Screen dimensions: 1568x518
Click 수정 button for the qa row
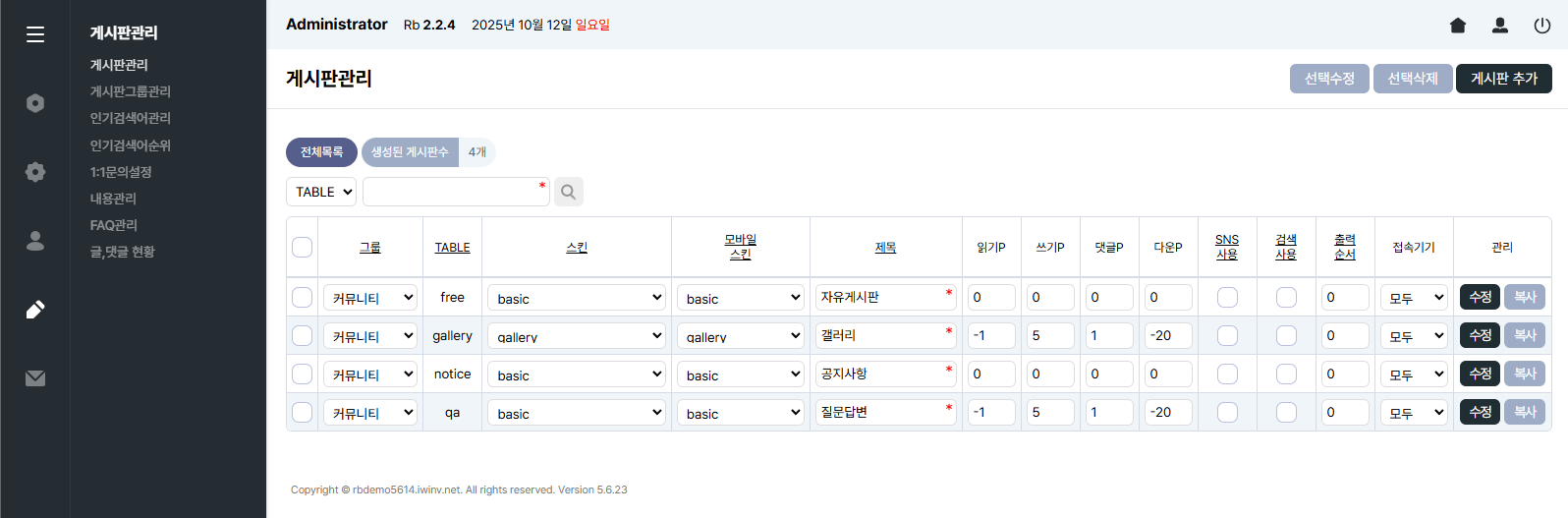tap(1480, 412)
